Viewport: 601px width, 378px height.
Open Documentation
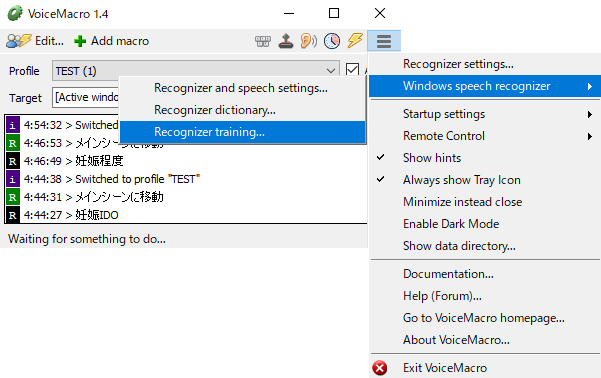(485, 274)
